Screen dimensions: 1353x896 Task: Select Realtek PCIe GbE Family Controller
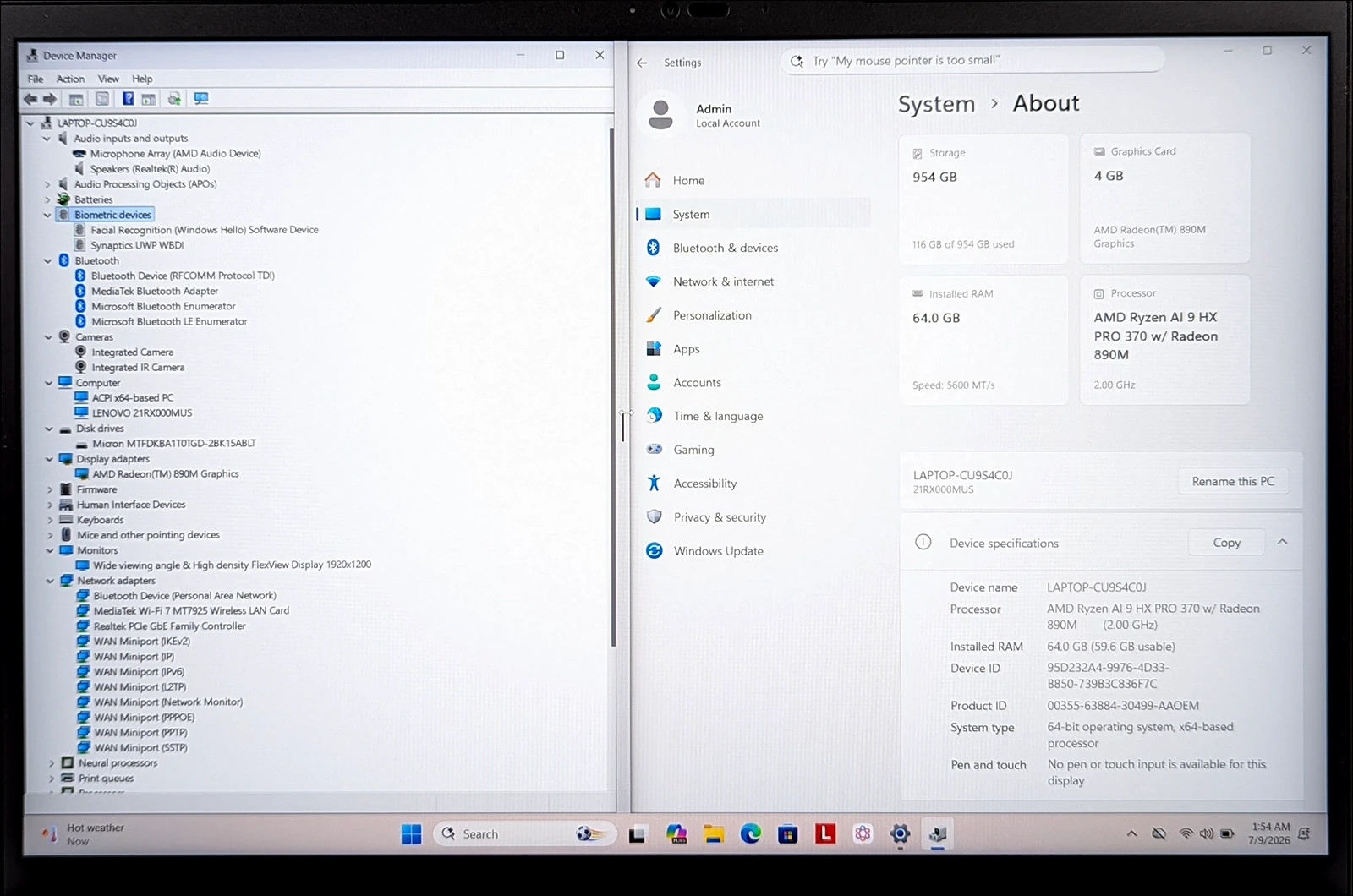point(169,626)
